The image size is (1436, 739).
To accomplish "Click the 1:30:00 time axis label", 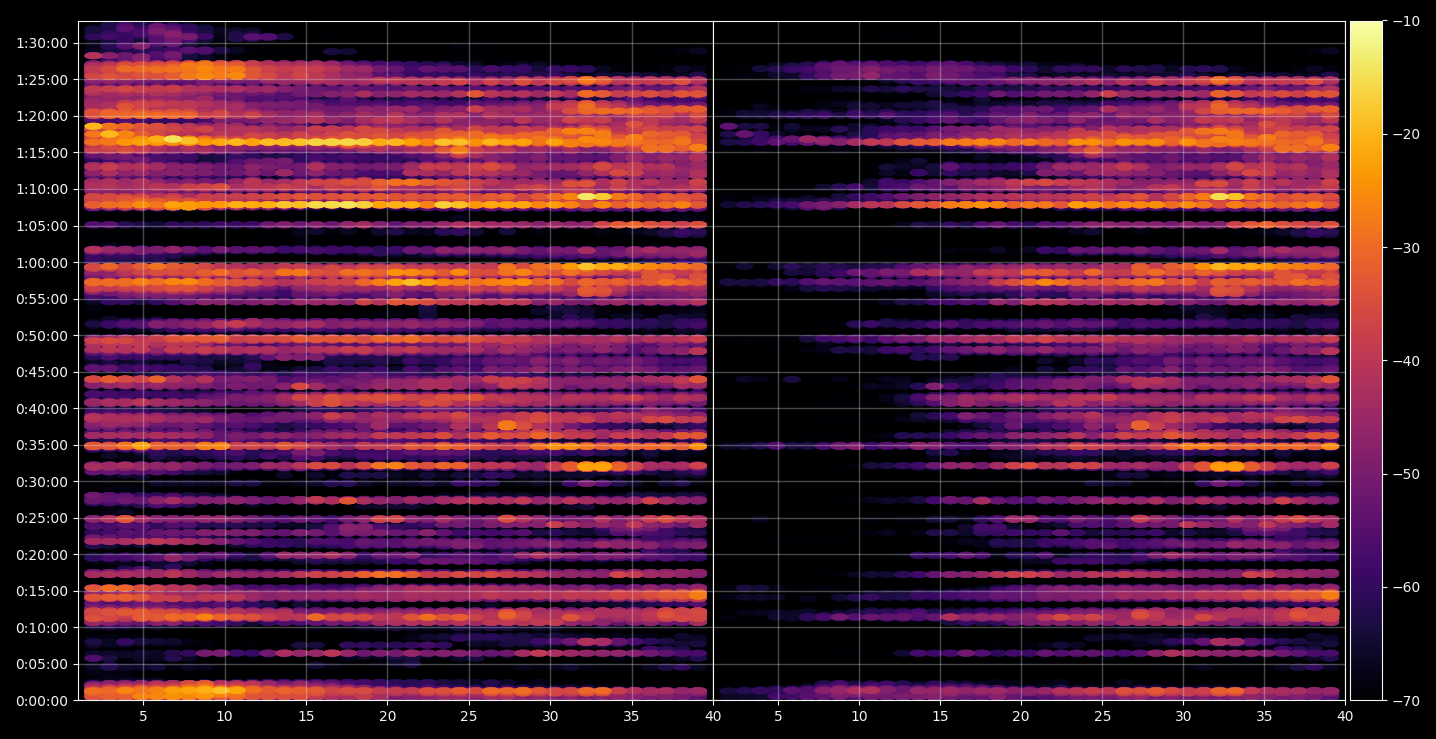I will pos(43,43).
